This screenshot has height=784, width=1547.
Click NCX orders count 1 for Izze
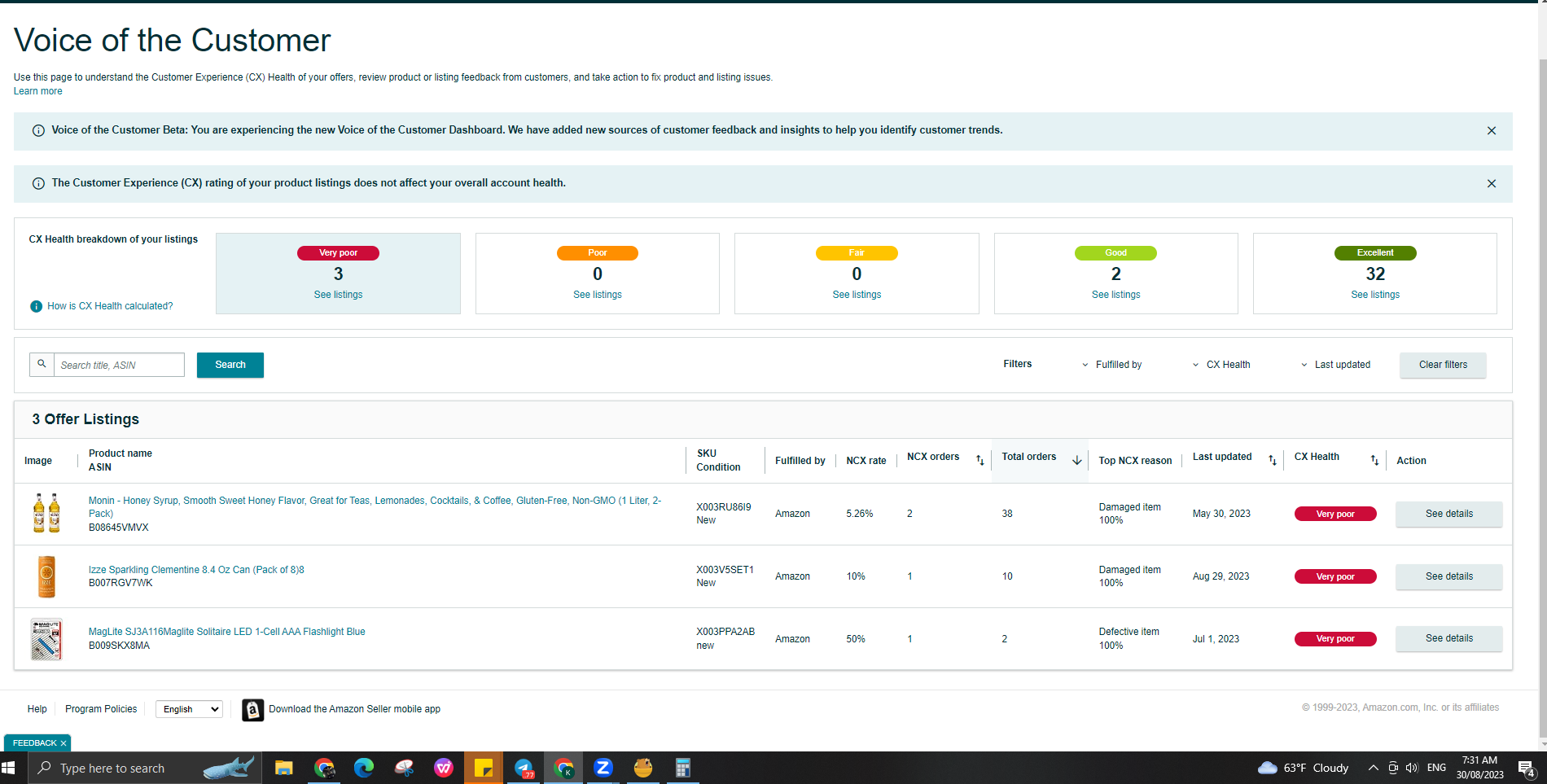click(910, 576)
